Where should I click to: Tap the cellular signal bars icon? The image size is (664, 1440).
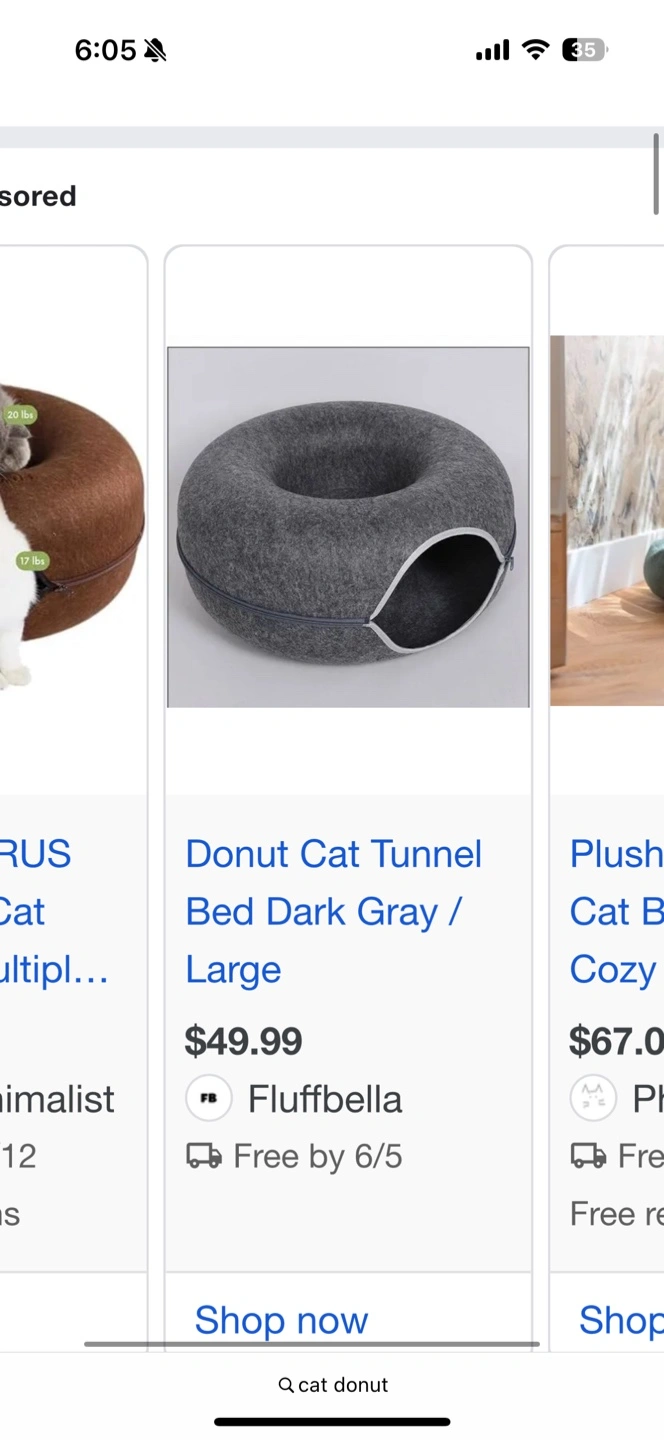pos(492,50)
